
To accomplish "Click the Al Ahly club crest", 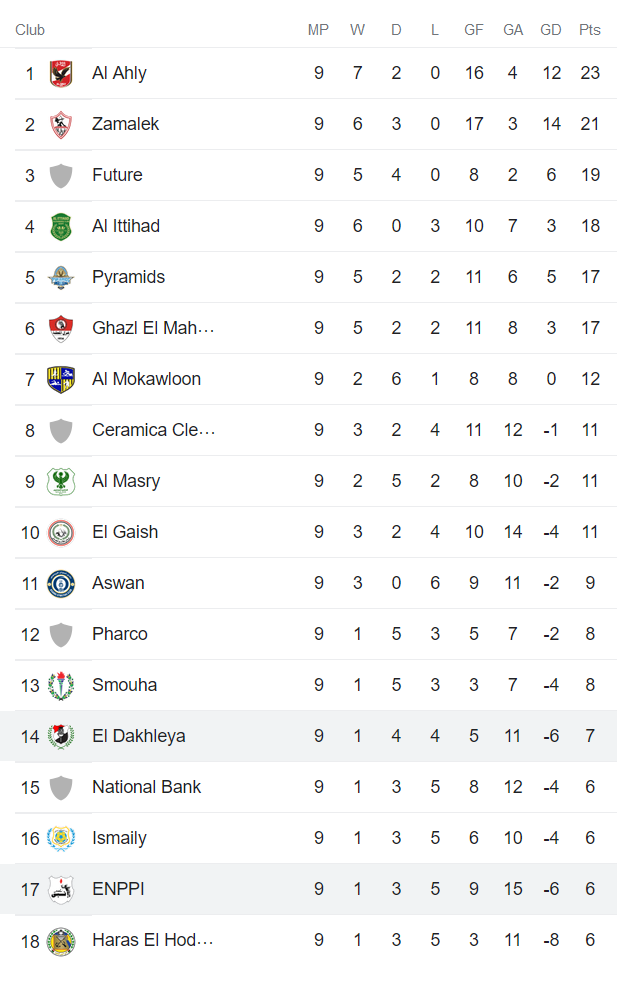I will tap(60, 72).
